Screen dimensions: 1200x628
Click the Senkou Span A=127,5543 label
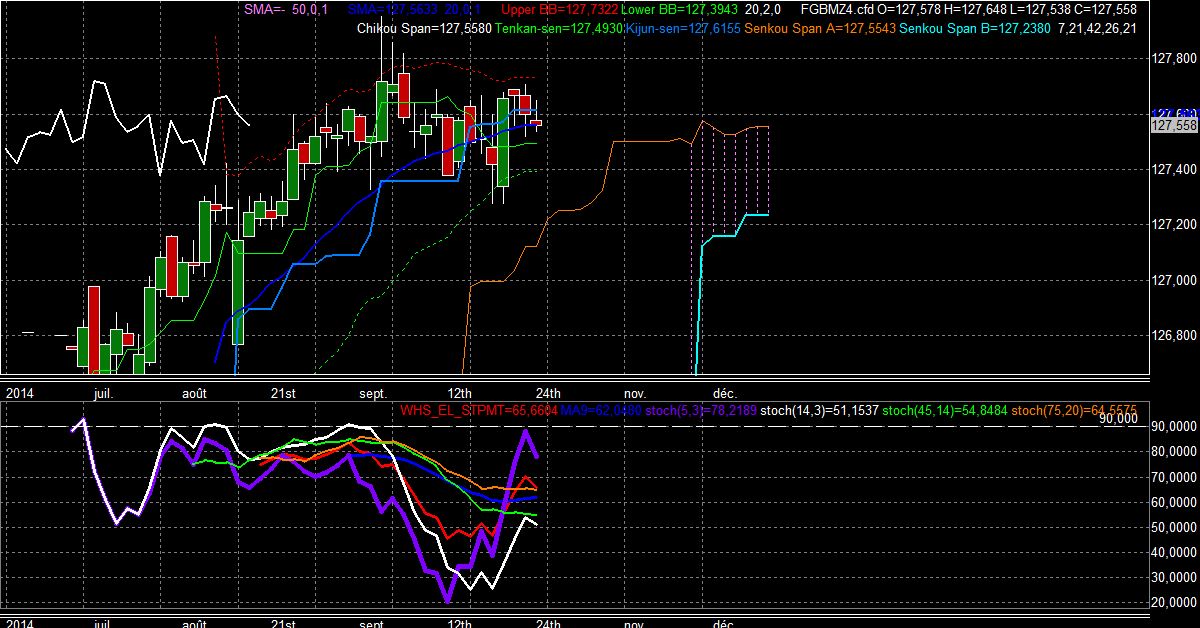click(x=818, y=28)
